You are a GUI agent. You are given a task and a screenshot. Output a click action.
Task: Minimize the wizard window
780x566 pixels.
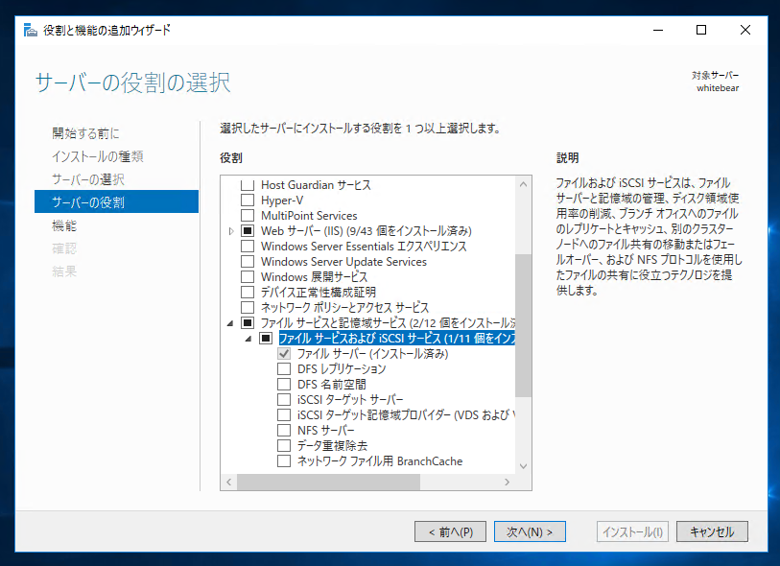pos(658,30)
